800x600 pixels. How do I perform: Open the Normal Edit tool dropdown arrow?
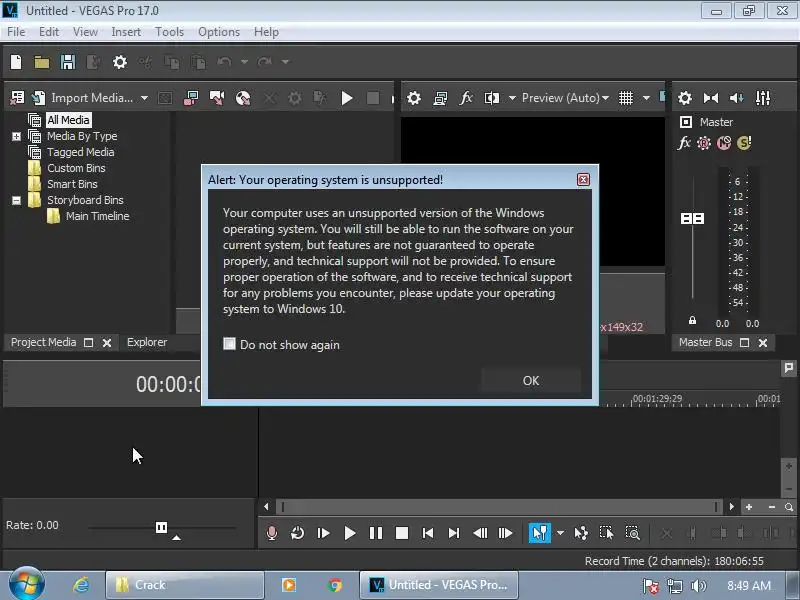[560, 534]
